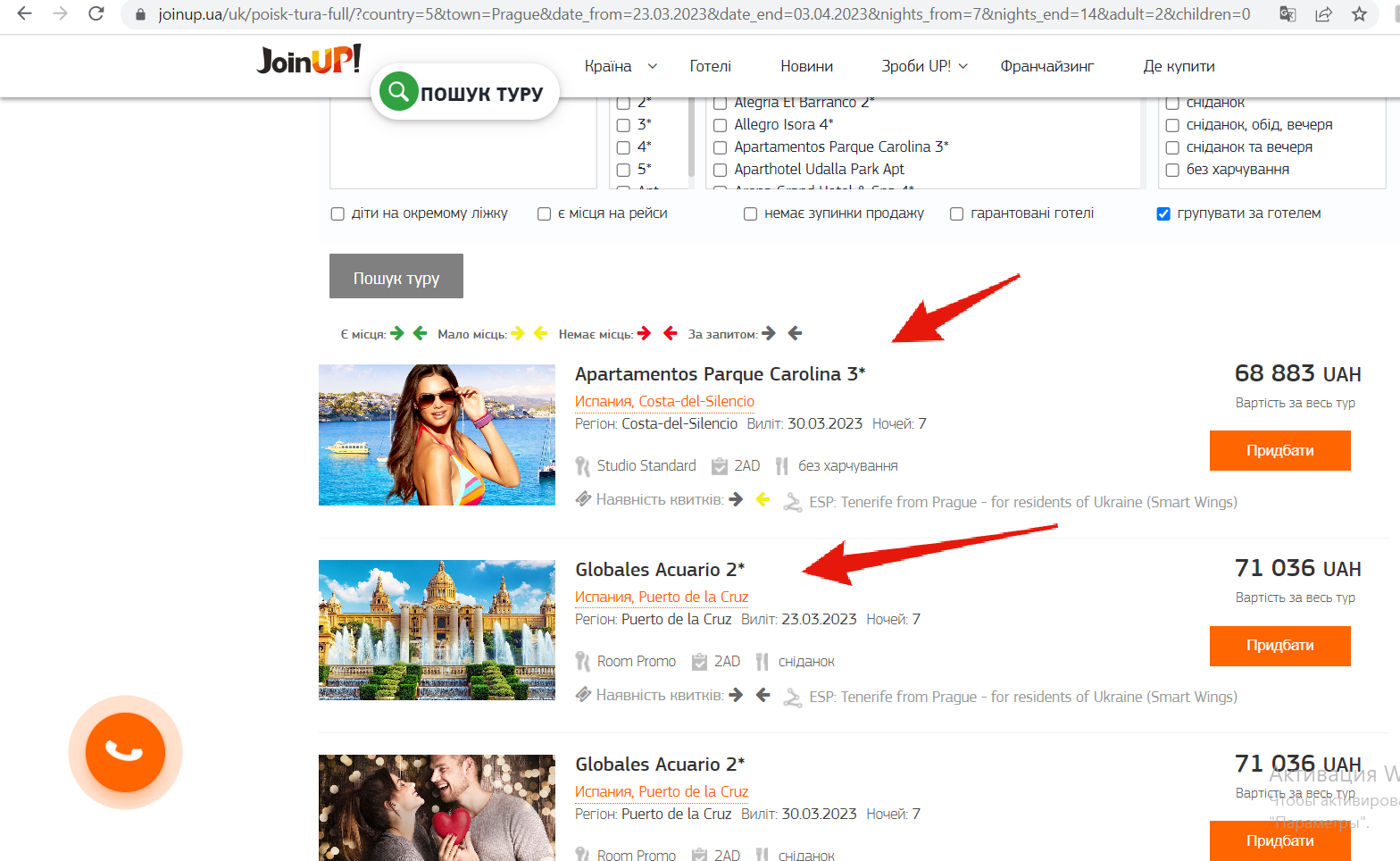
Task: Click the gray Пошук туру button
Action: tap(396, 276)
